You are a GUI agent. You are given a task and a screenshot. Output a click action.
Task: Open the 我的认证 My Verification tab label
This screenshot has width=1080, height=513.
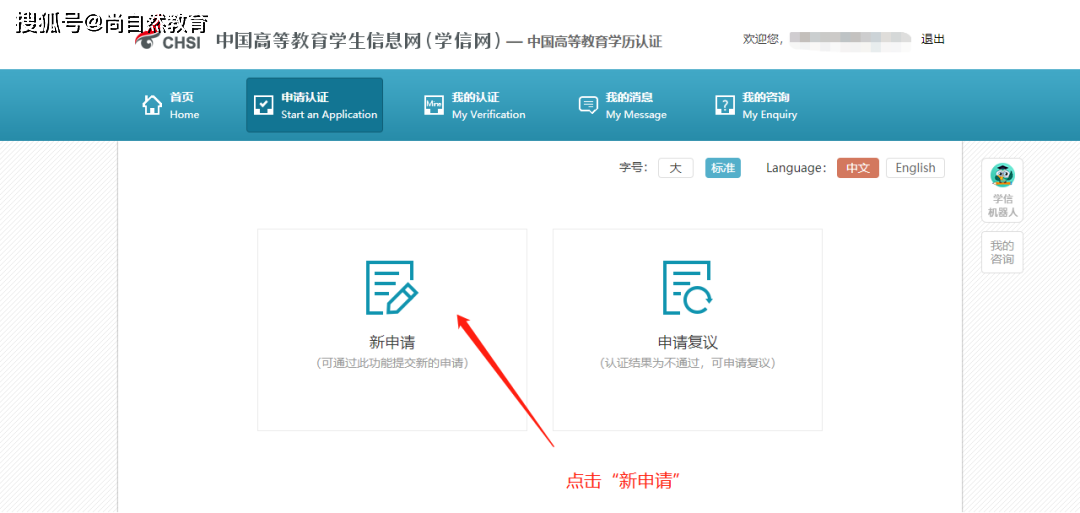(x=488, y=105)
